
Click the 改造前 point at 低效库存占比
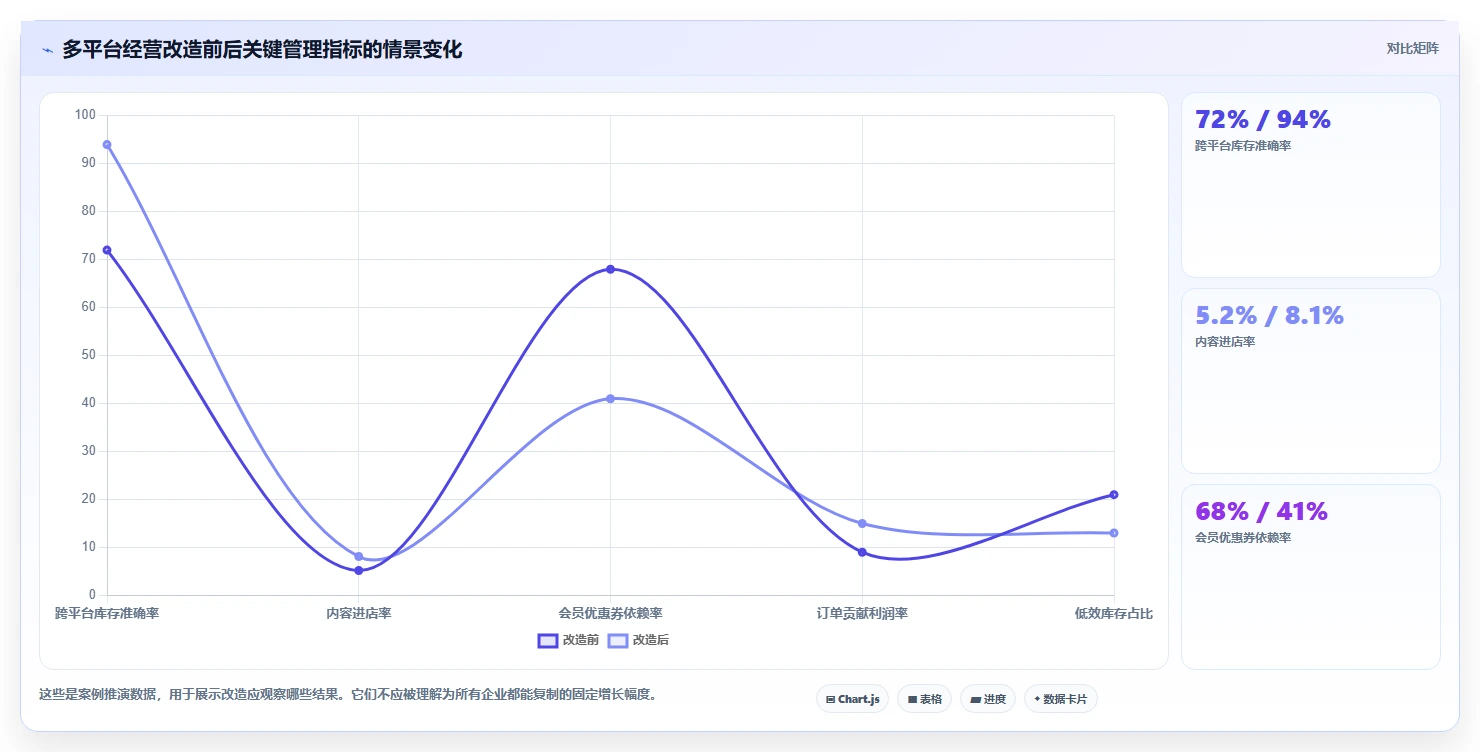(x=1114, y=495)
